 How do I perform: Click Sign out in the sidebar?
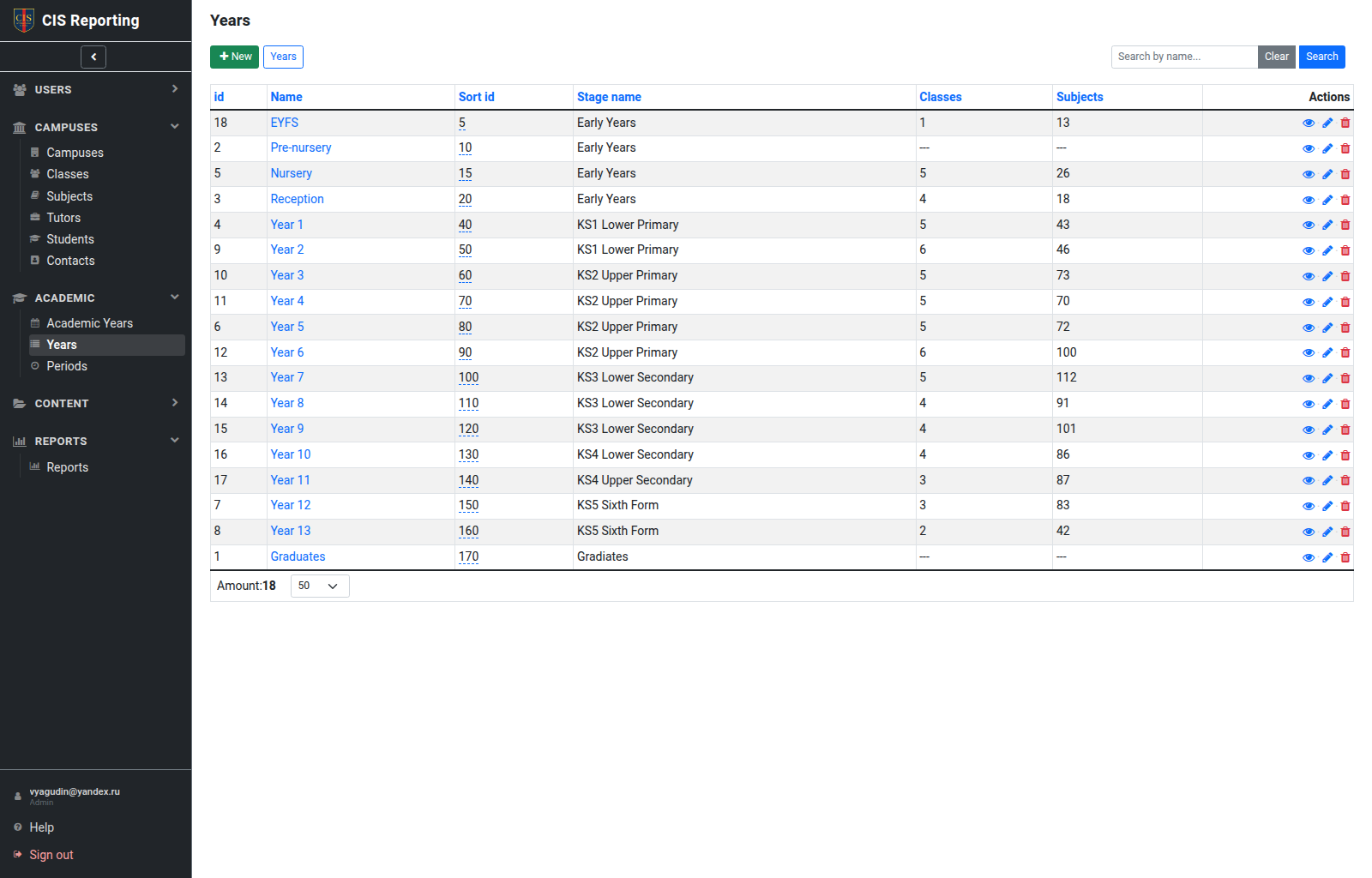51,855
